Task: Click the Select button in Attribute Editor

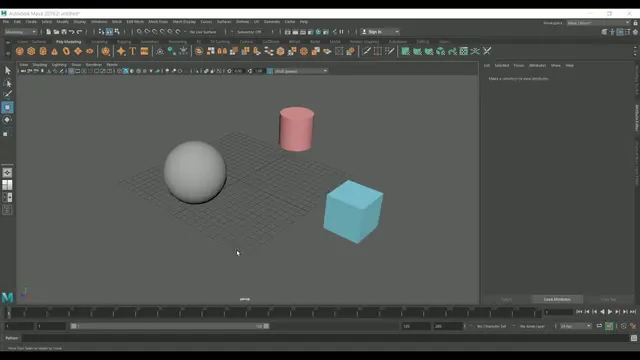Action: (x=506, y=299)
